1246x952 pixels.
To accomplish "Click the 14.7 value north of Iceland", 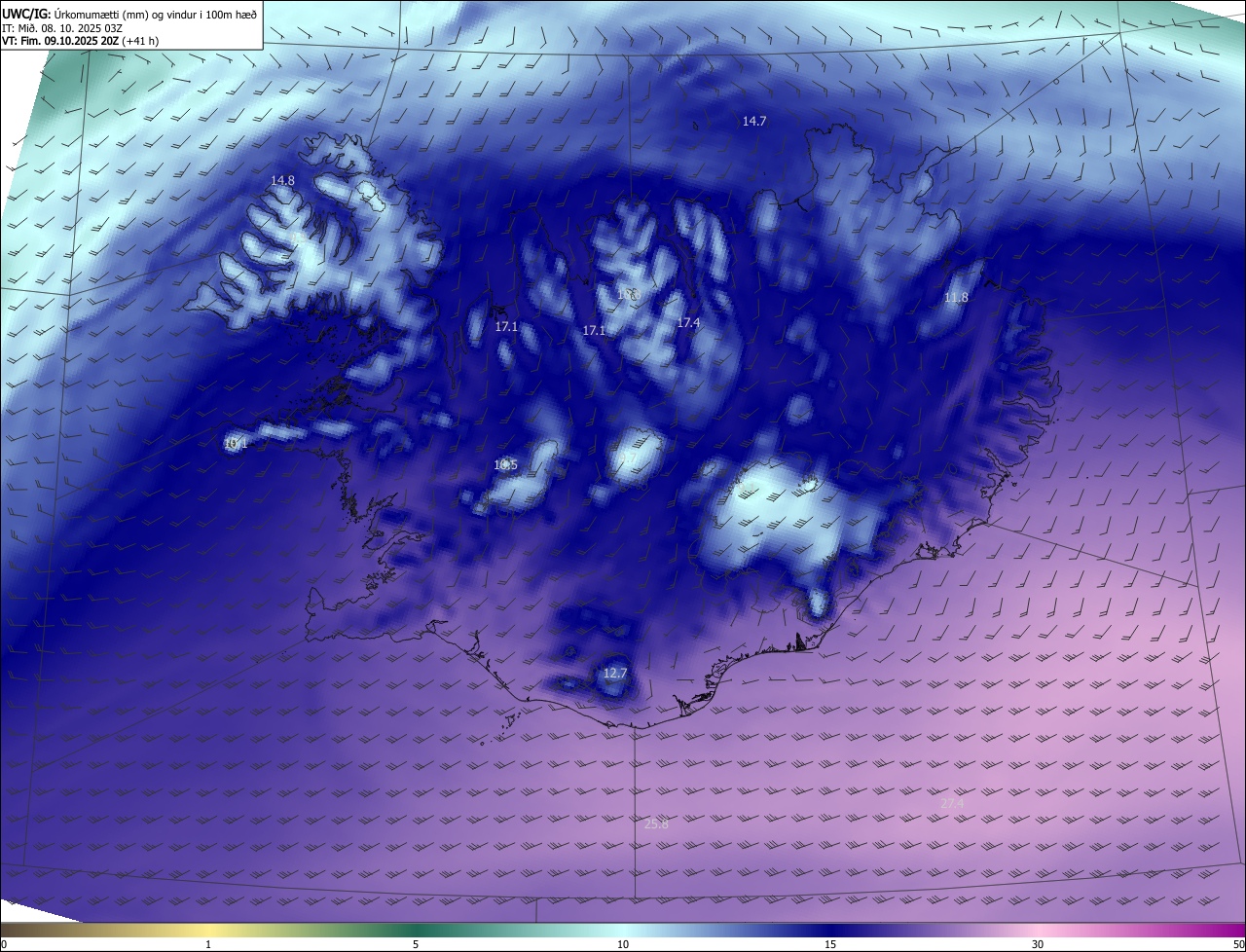I will point(754,122).
